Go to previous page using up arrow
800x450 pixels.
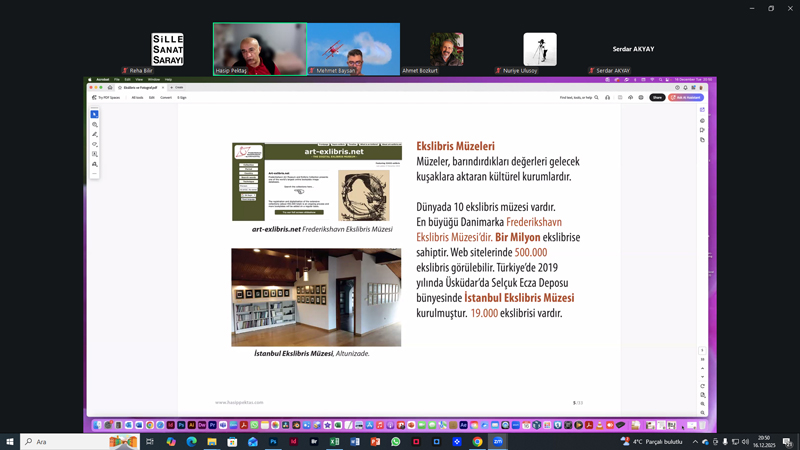pos(703,367)
